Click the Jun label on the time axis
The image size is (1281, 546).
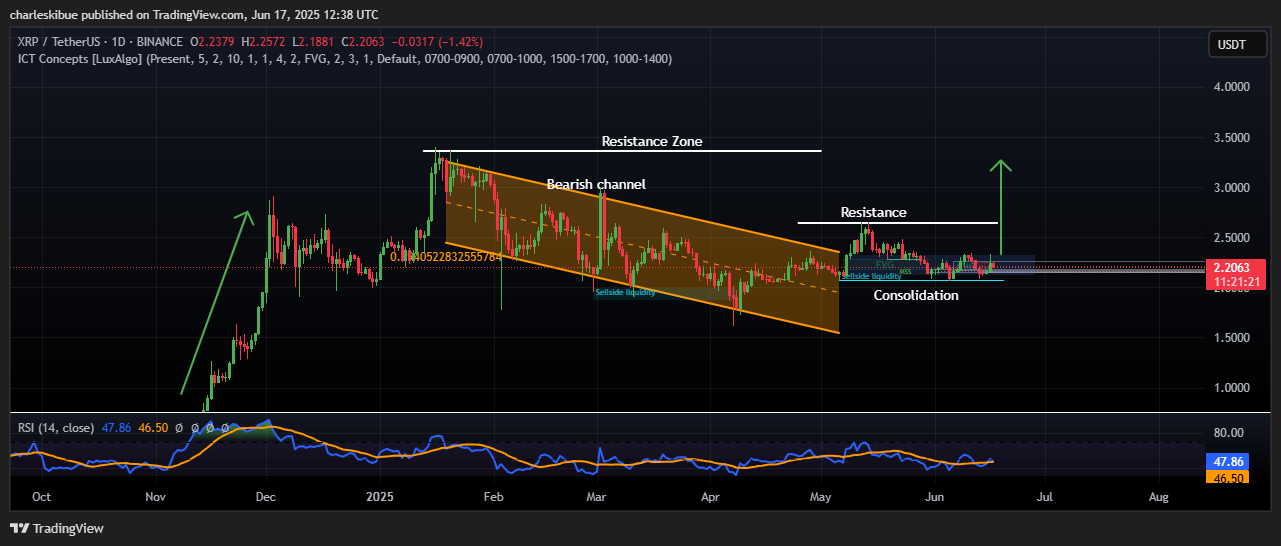934,496
